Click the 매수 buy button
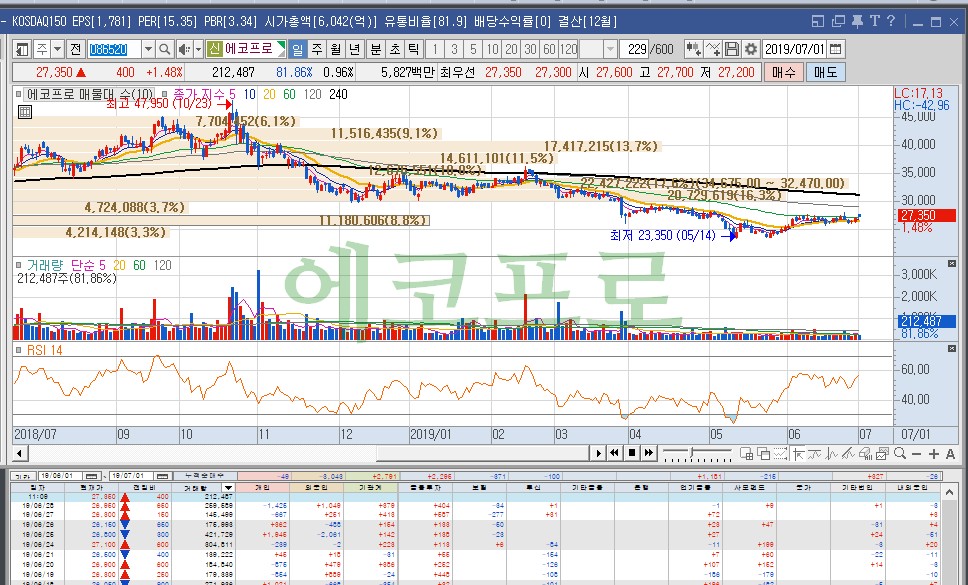This screenshot has height=585, width=968. [x=783, y=72]
